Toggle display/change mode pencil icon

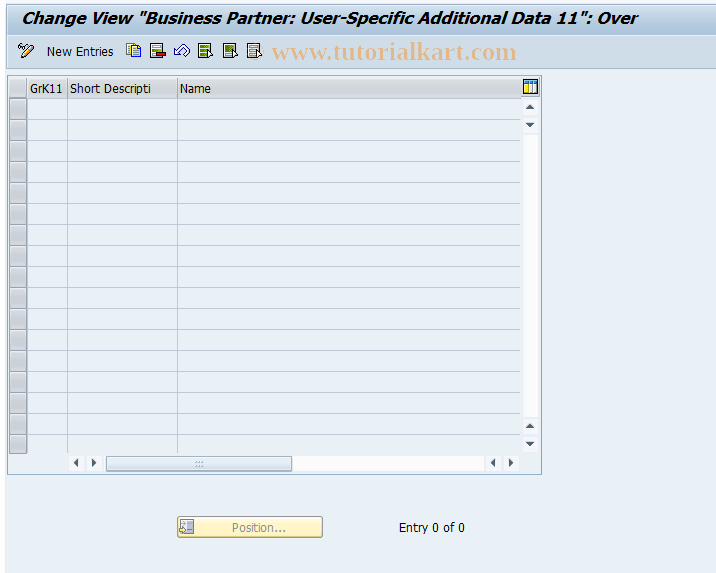(26, 51)
